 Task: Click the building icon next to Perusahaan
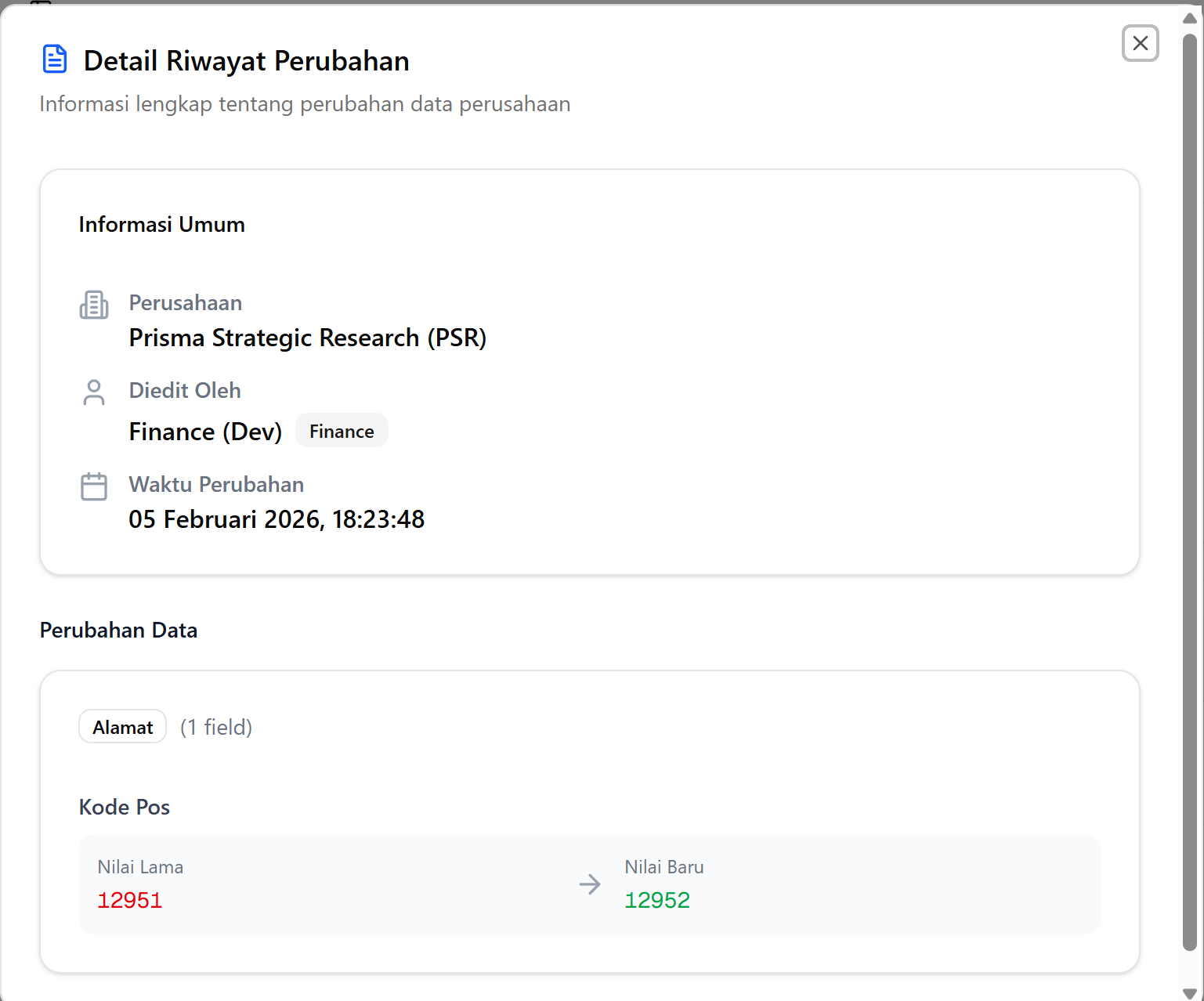tap(94, 305)
